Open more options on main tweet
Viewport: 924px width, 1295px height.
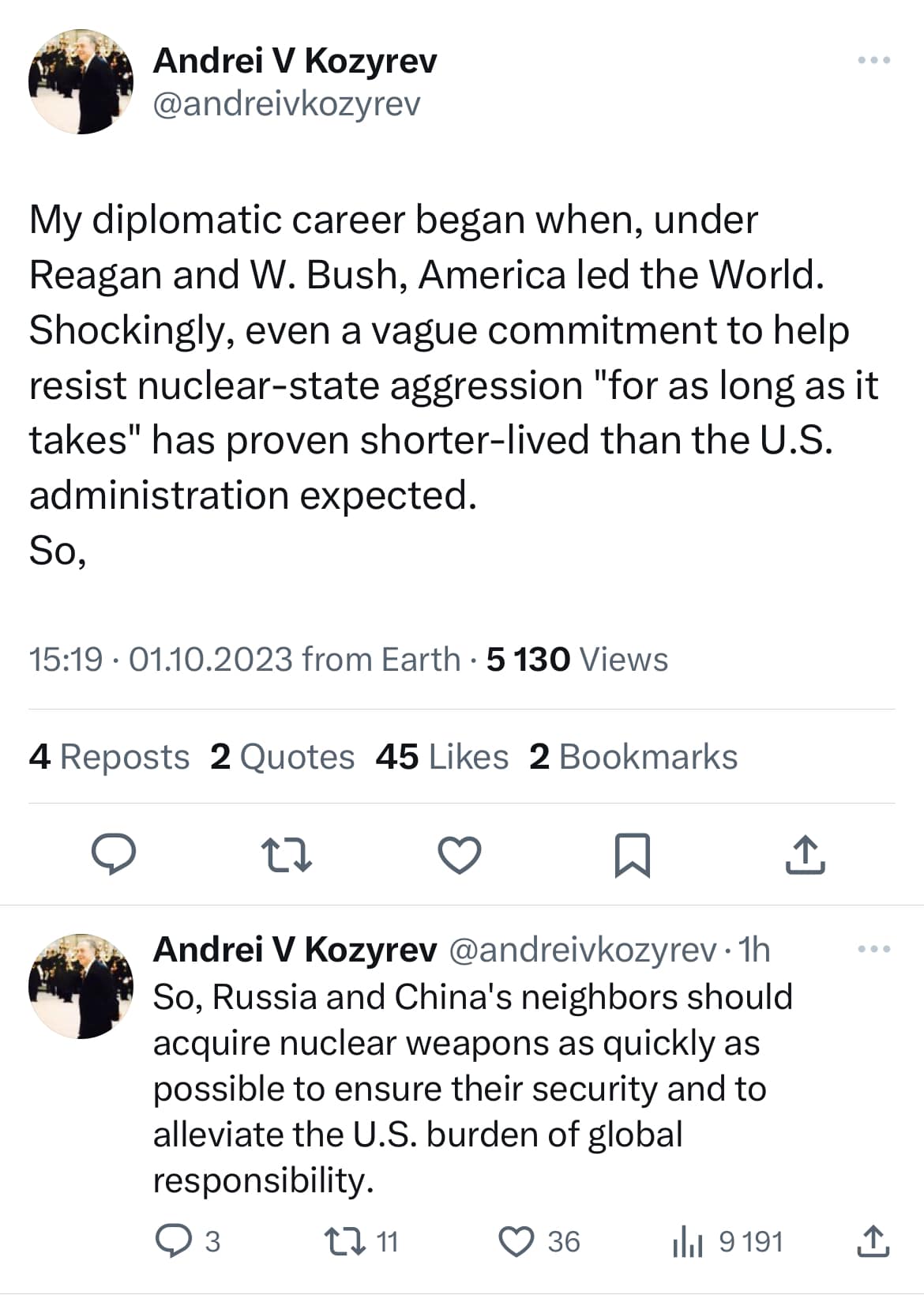(x=874, y=60)
